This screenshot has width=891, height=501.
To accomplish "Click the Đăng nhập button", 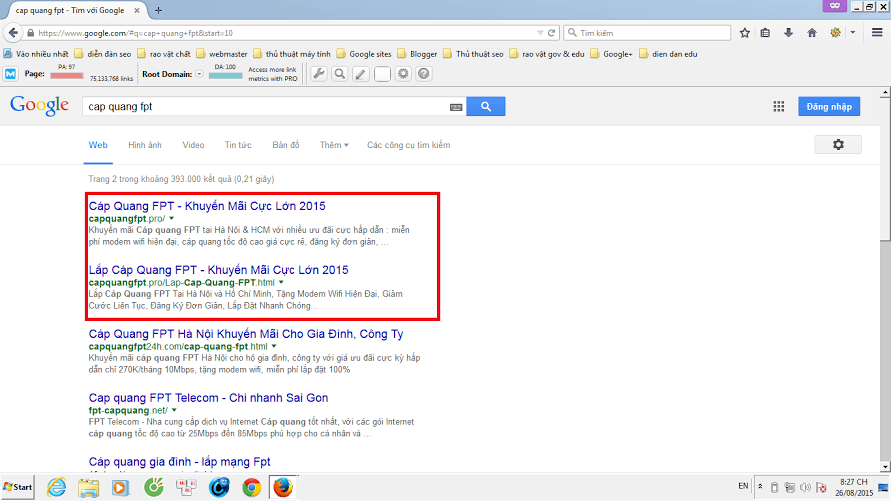I will pos(829,106).
